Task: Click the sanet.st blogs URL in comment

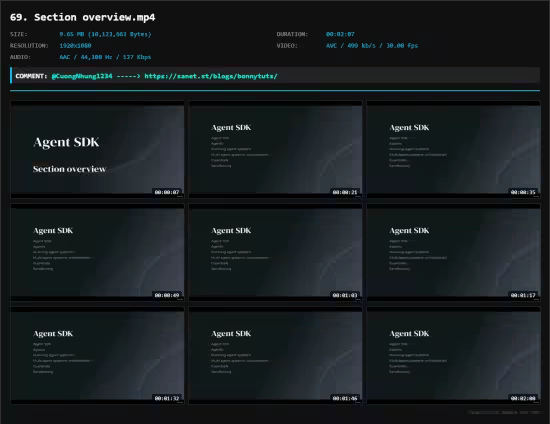Action: 211,76
